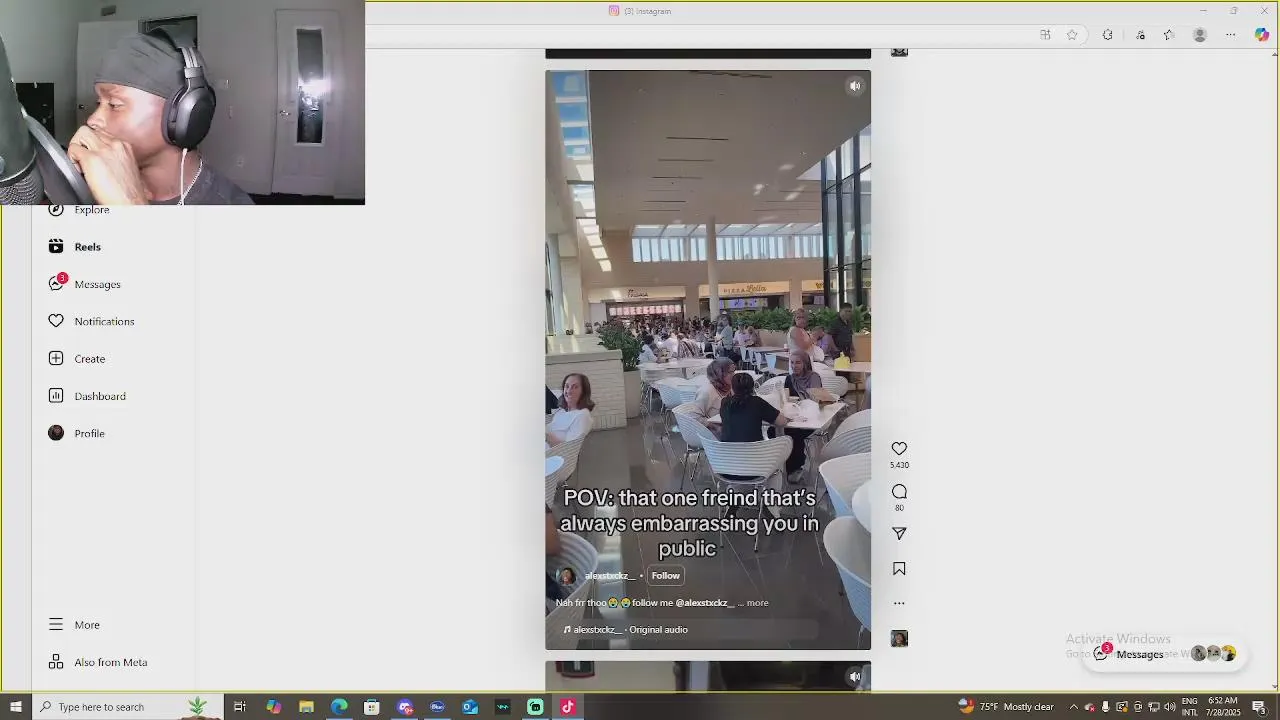This screenshot has height=720, width=1280.
Task: Open the floating Messages popup button
Action: (1164, 654)
